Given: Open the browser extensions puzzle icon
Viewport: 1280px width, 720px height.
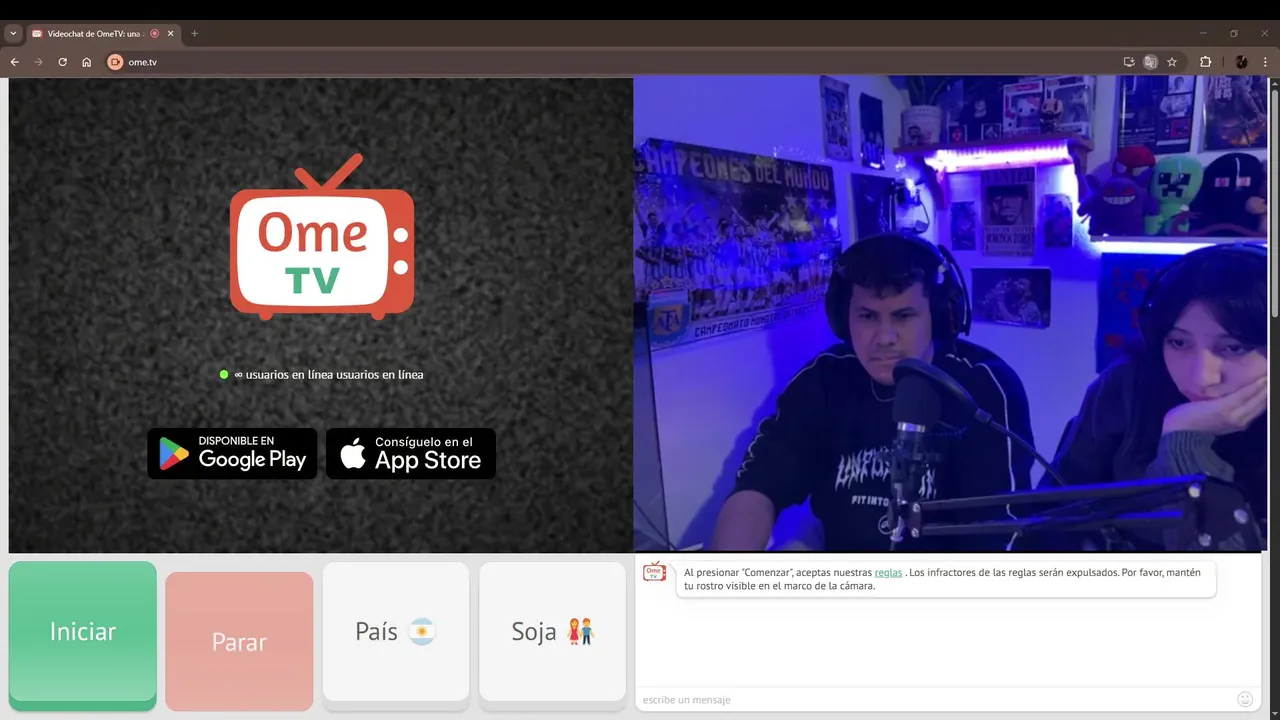Looking at the screenshot, I should click(1205, 62).
